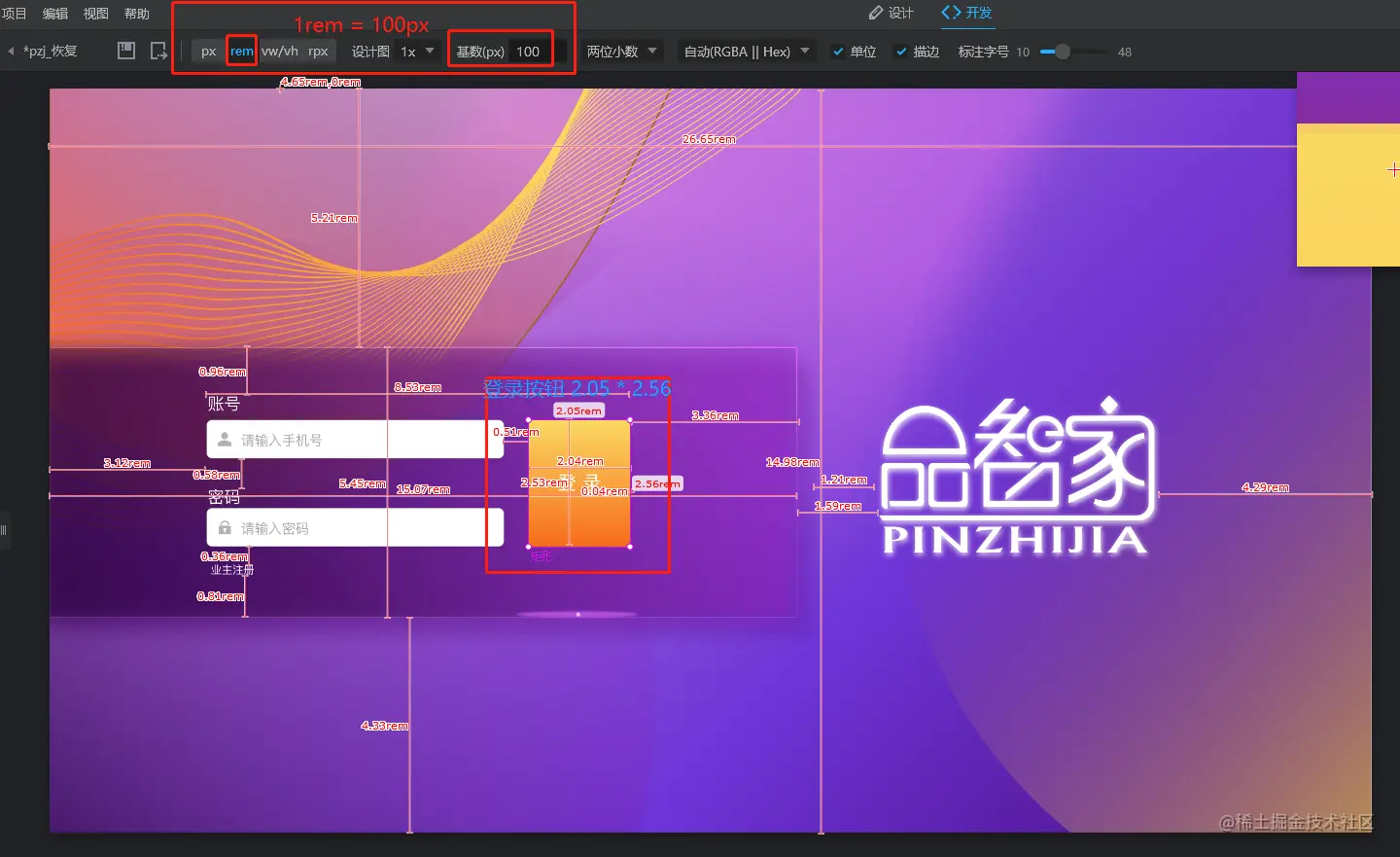Click the orange 登录 button in the design
The image size is (1400, 857).
pos(579,483)
